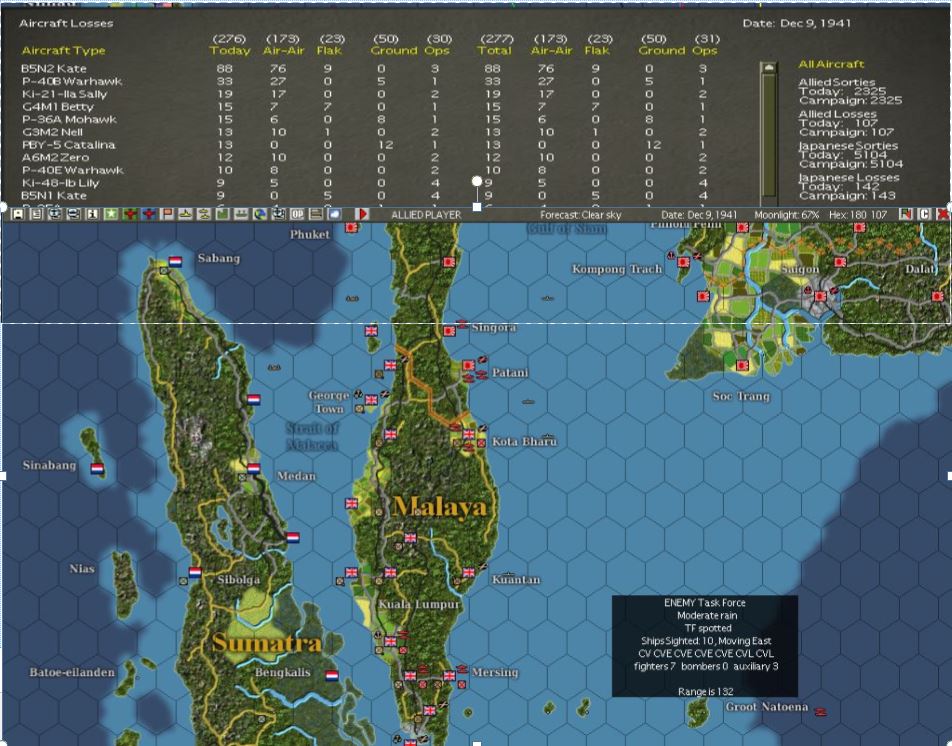
Task: Click the info 'i' toolbar icon
Action: (92, 214)
